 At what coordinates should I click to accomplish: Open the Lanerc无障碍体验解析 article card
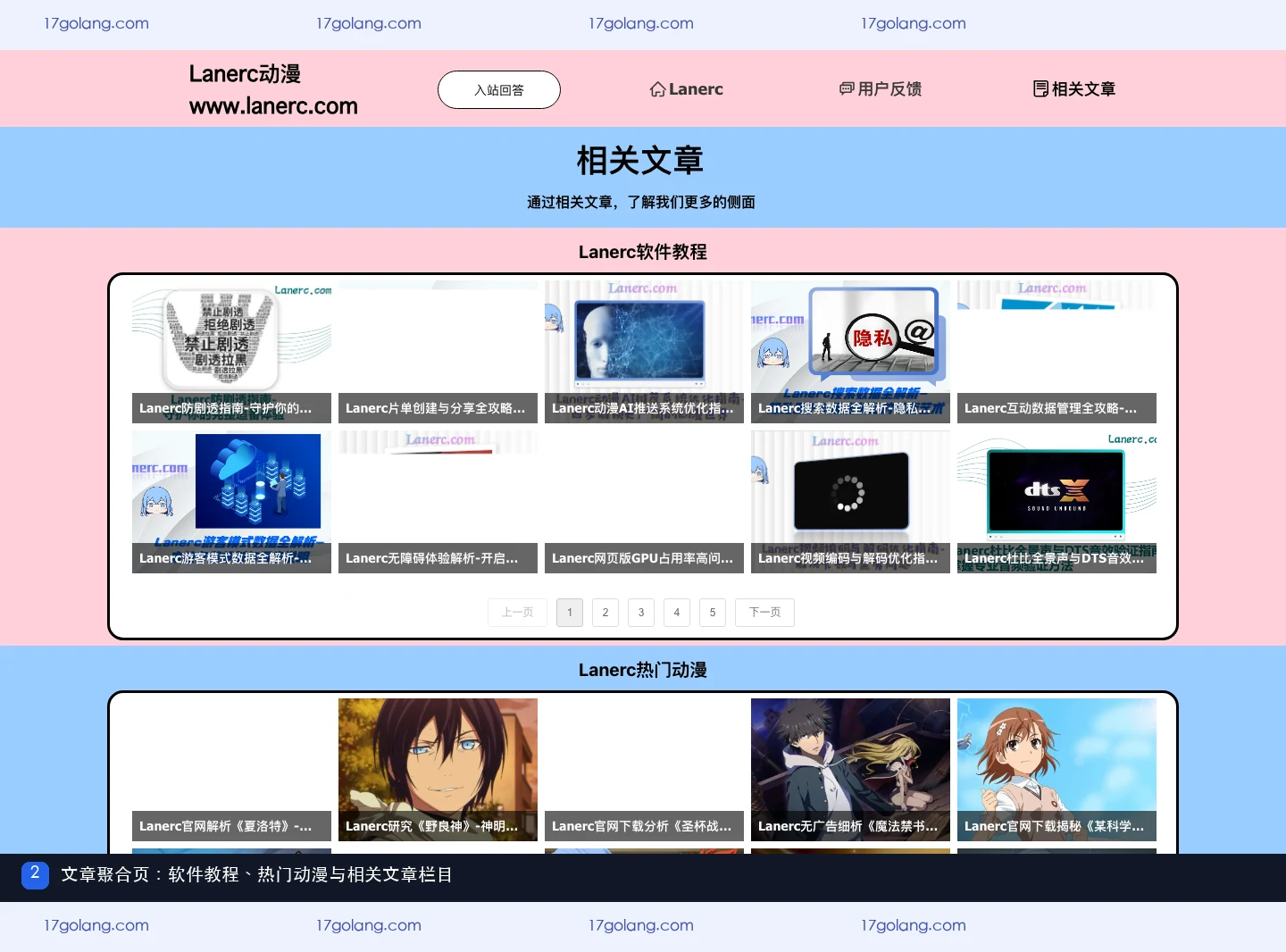tap(438, 502)
